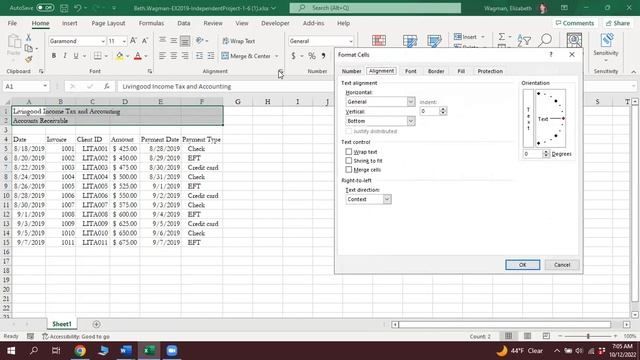Switch to the Number tab in Format Cells
The height and width of the screenshot is (360, 640).
click(x=351, y=71)
